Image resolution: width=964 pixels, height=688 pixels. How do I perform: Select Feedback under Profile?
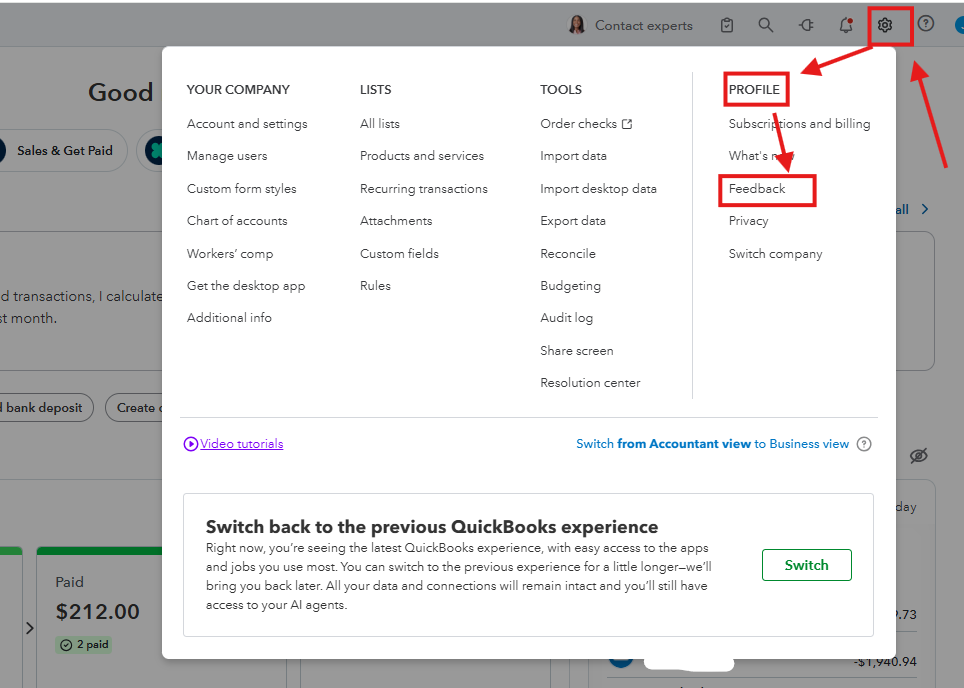point(757,189)
